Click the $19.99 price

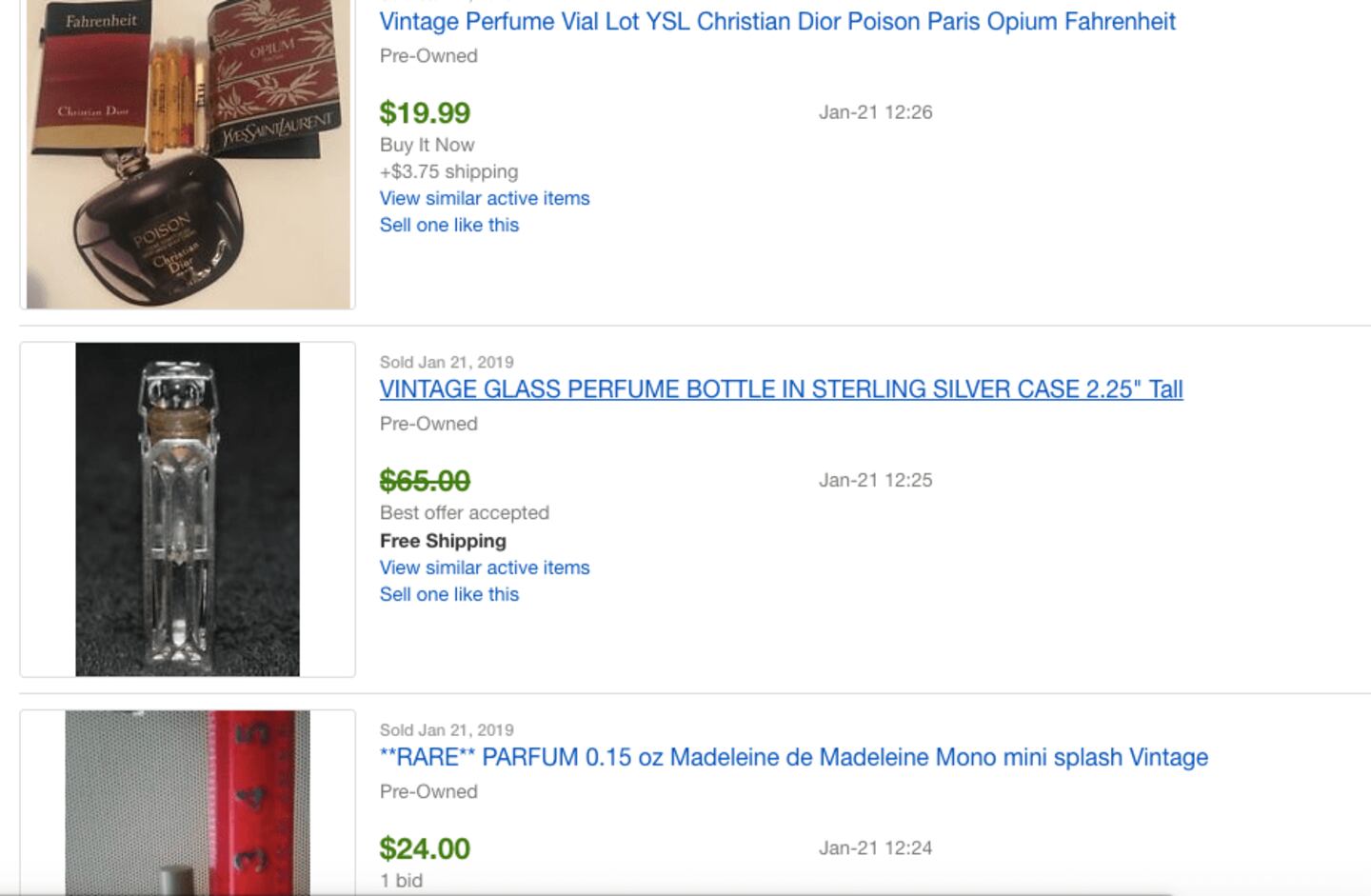point(425,112)
